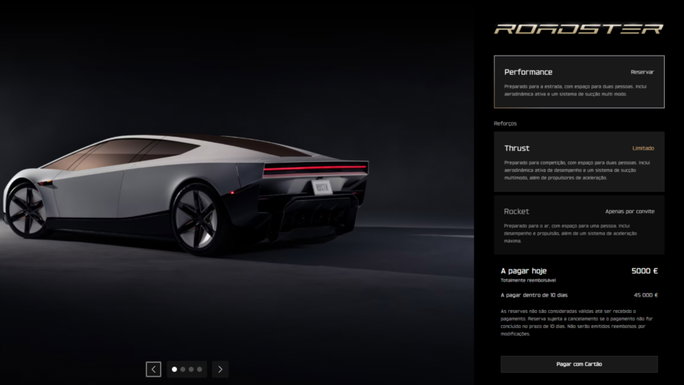Click the A pagar dentro de 10 dias label

(x=534, y=295)
